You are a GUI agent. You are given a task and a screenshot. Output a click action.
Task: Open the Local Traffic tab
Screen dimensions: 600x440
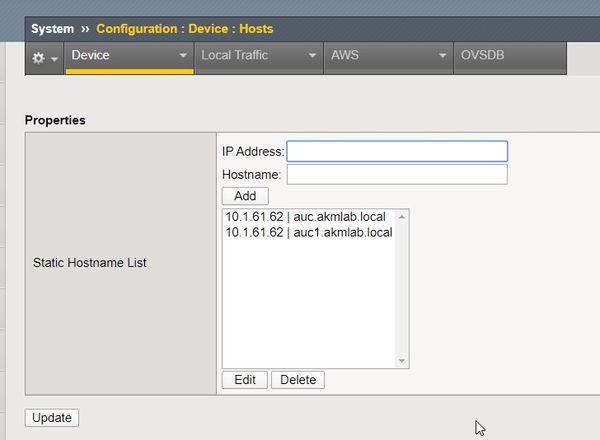234,56
